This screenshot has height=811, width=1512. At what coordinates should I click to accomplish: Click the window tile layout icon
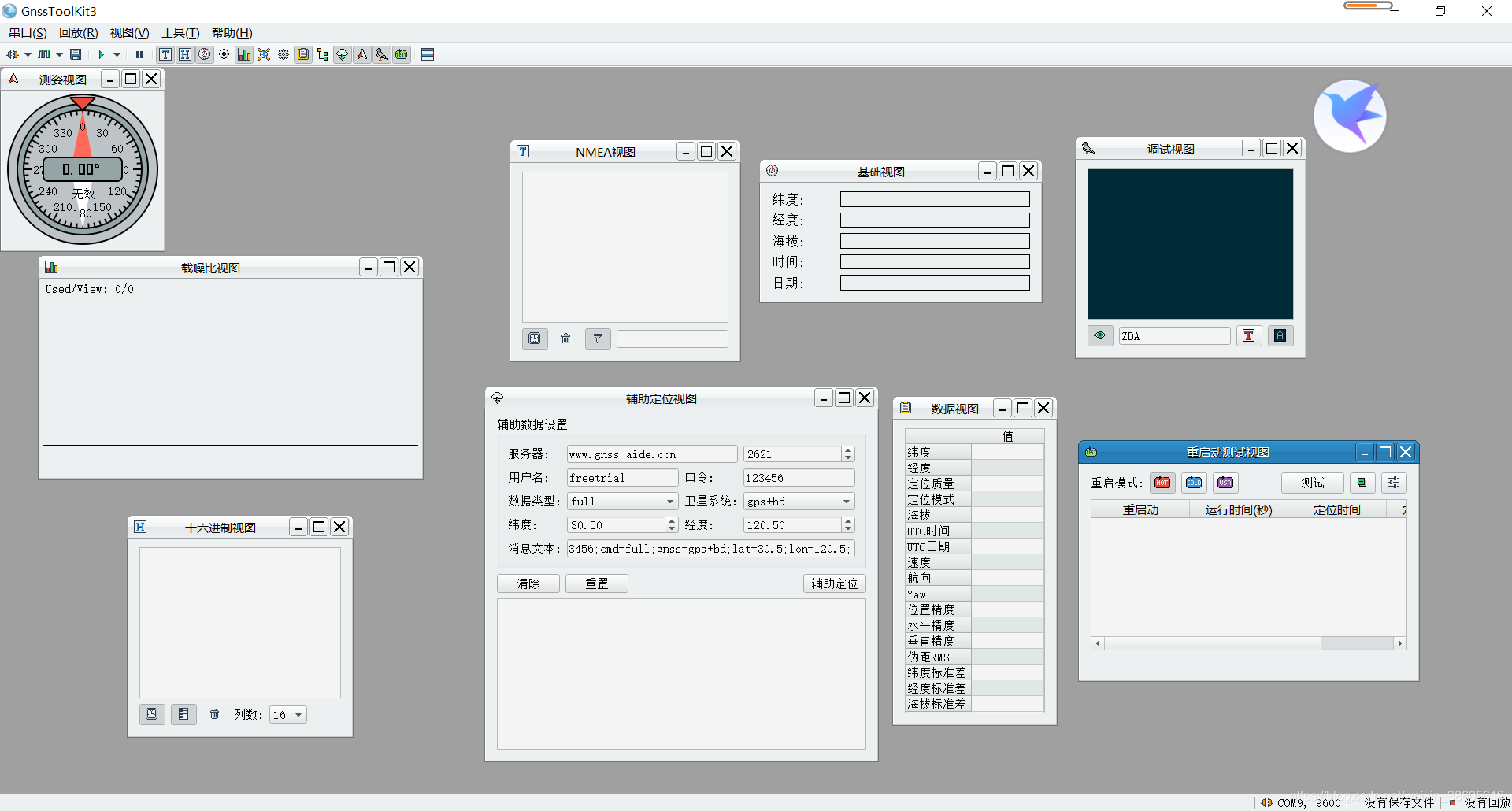428,54
